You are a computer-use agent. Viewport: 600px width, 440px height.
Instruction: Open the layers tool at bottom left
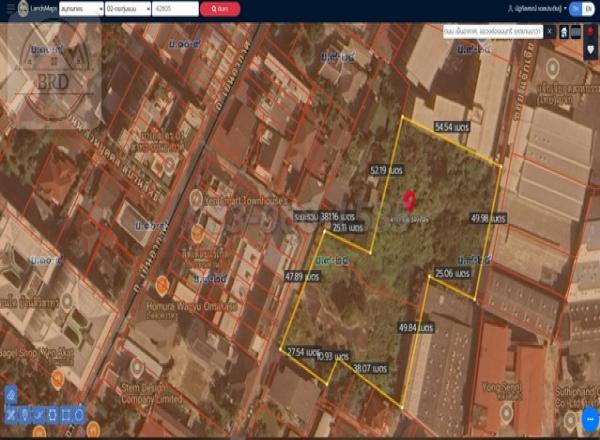point(11,393)
